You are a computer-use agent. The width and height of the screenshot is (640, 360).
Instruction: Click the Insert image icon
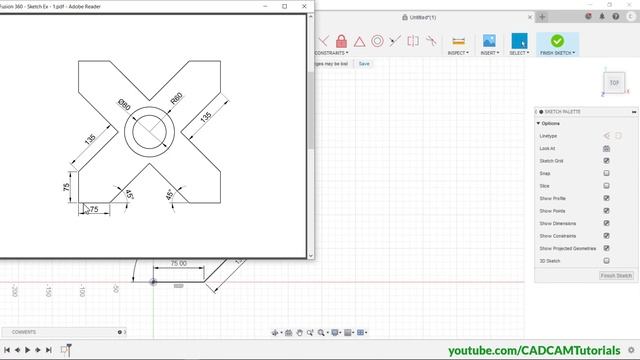(x=489, y=41)
